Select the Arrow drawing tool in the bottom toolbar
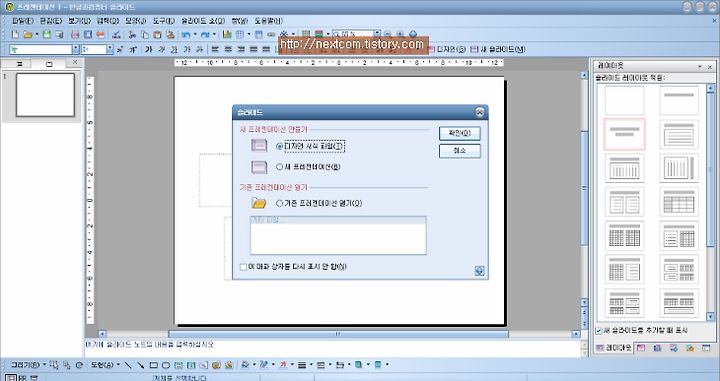 [x=141, y=365]
